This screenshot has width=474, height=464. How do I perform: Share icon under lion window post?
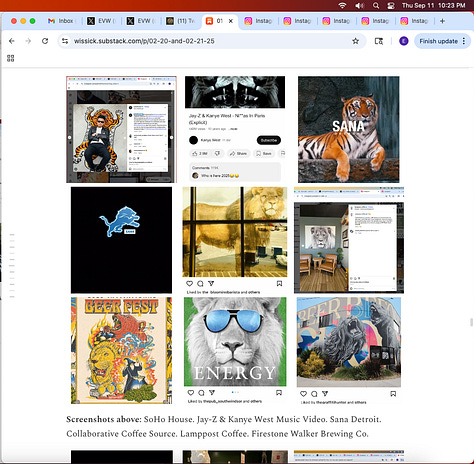[x=211, y=283]
